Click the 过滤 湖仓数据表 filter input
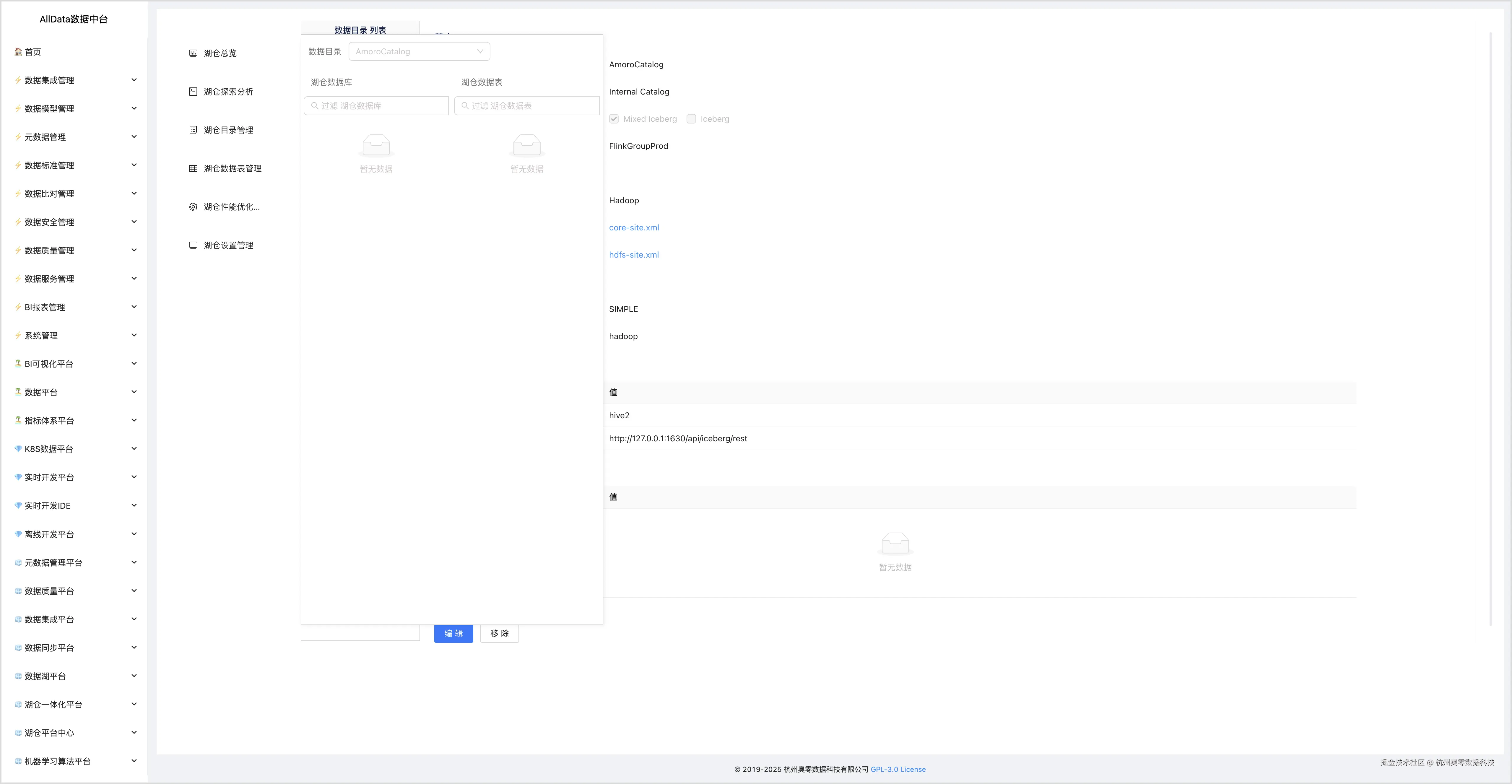The image size is (1512, 784). [x=532, y=106]
